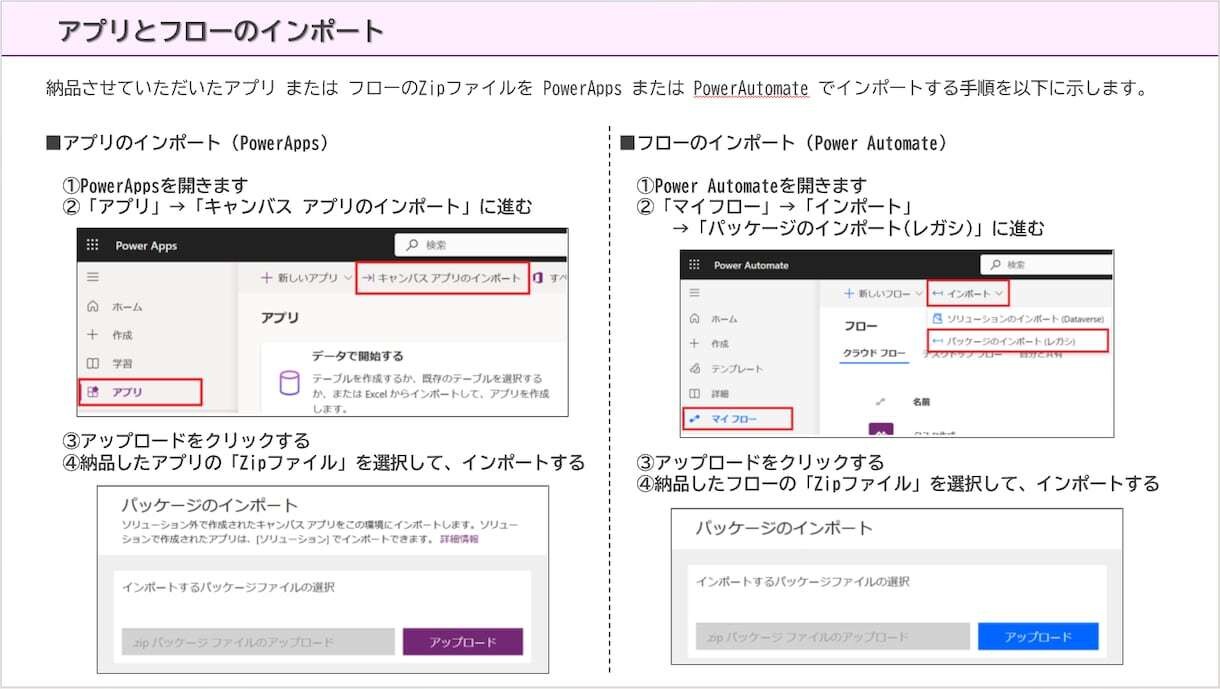Click the Power Automate 検索 search box
This screenshot has width=1220, height=689.
(x=1045, y=264)
